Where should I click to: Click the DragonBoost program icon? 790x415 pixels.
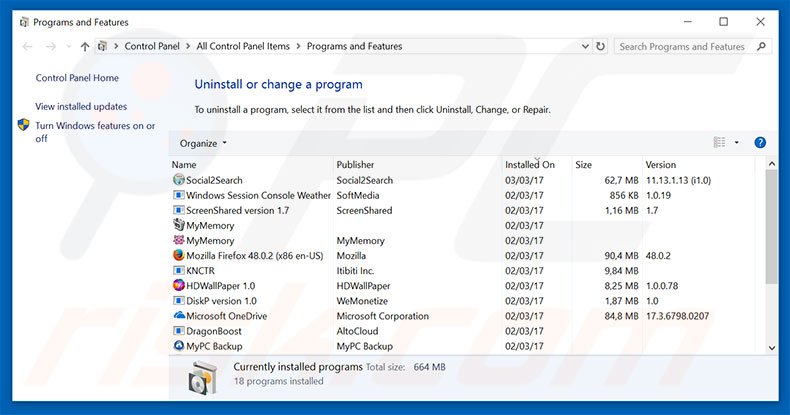179,330
